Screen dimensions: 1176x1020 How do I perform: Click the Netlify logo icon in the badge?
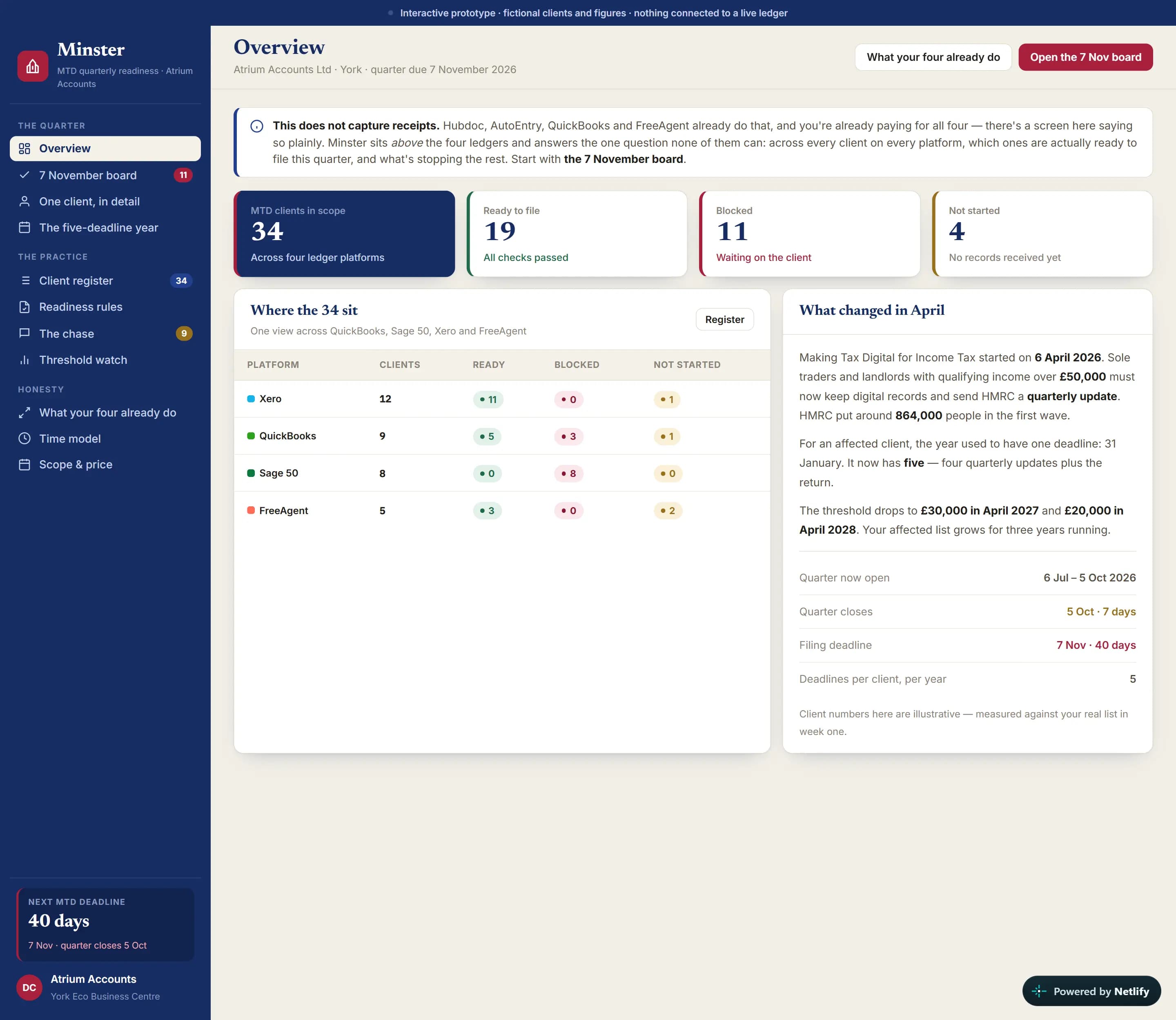pyautogui.click(x=1039, y=991)
